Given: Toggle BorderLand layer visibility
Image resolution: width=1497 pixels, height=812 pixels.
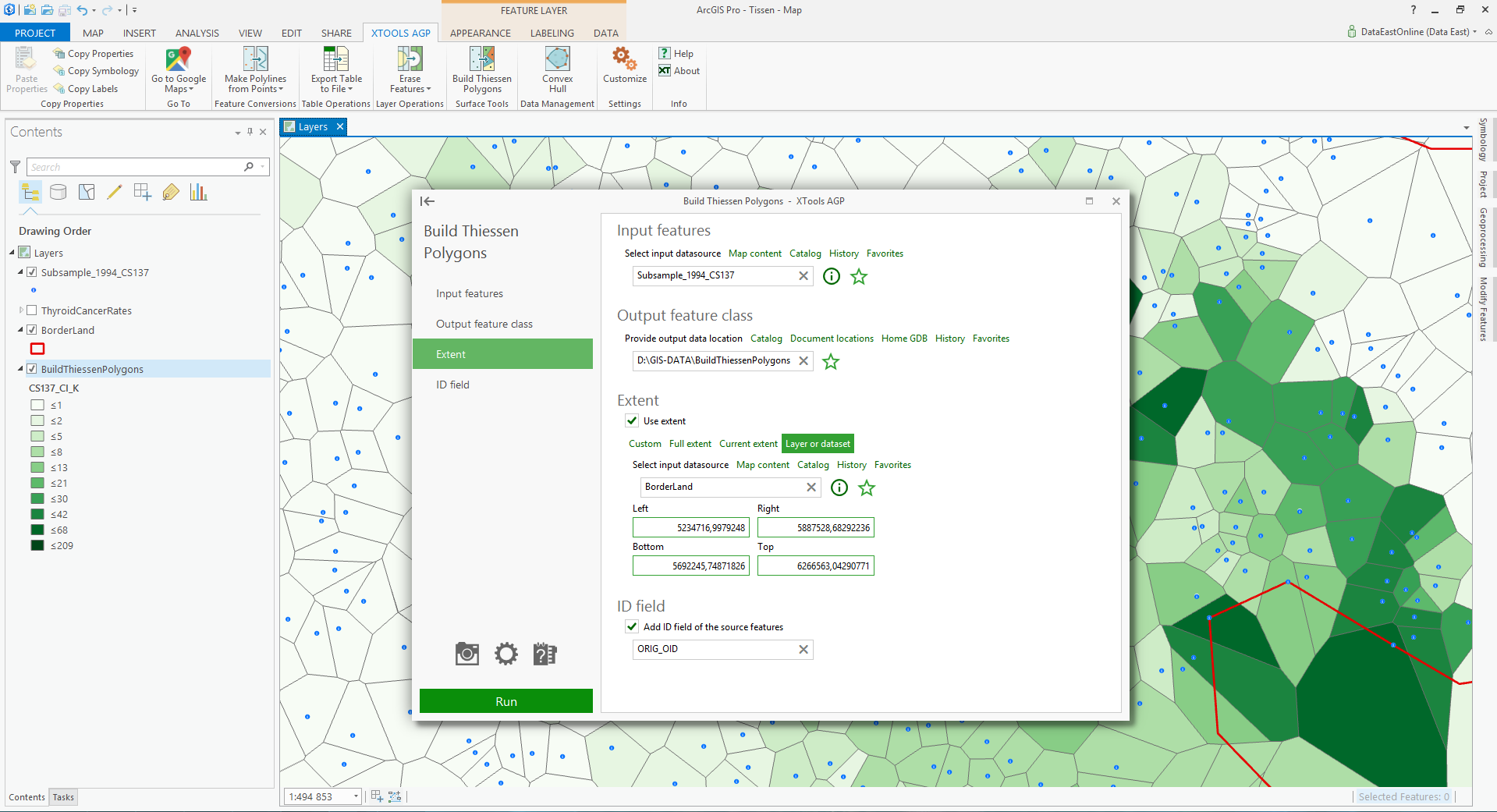Looking at the screenshot, I should 32,330.
